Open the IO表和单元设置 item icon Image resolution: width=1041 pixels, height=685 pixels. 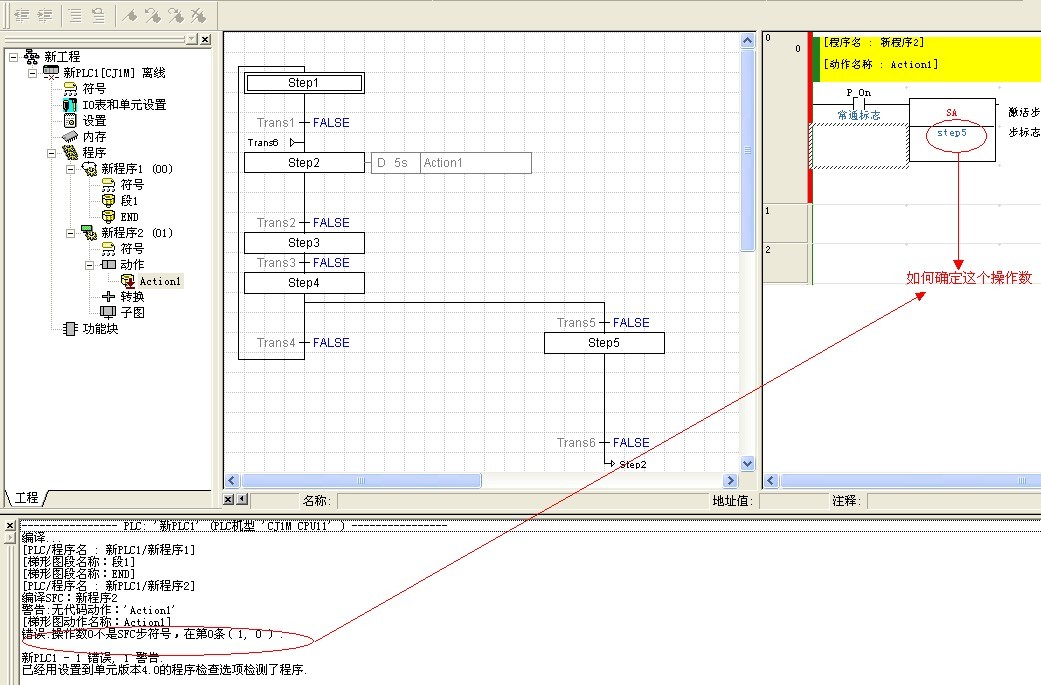click(69, 105)
